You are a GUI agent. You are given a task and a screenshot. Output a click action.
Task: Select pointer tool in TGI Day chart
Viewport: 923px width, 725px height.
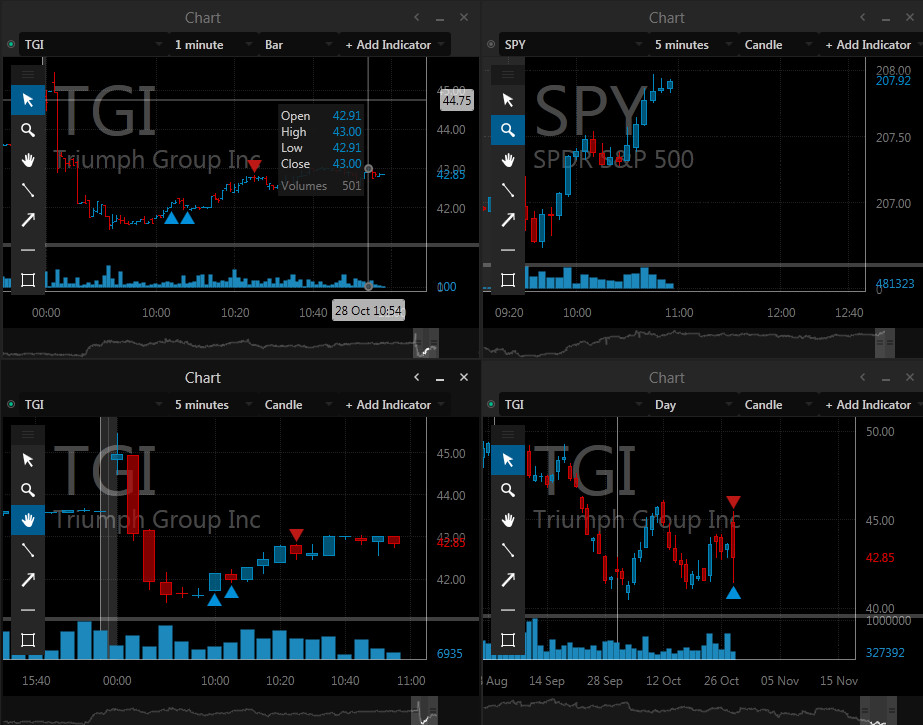point(508,460)
